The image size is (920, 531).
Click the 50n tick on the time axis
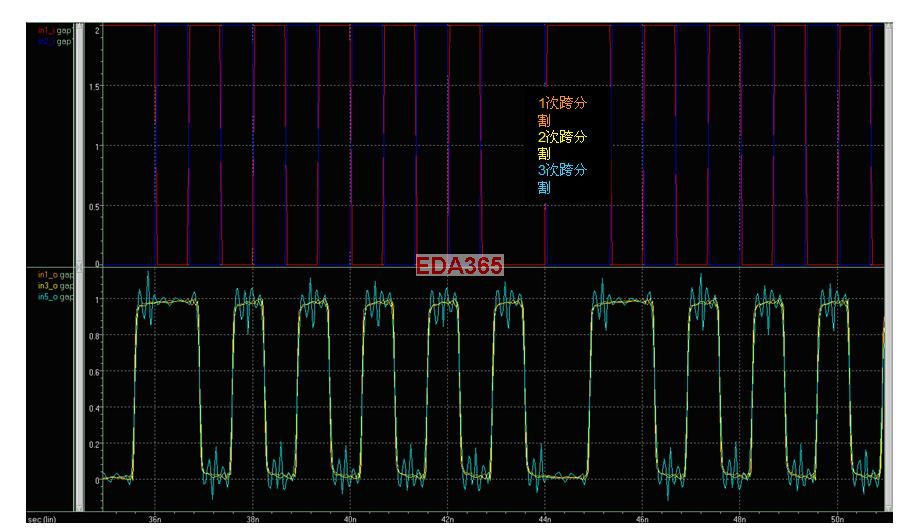tap(837, 519)
